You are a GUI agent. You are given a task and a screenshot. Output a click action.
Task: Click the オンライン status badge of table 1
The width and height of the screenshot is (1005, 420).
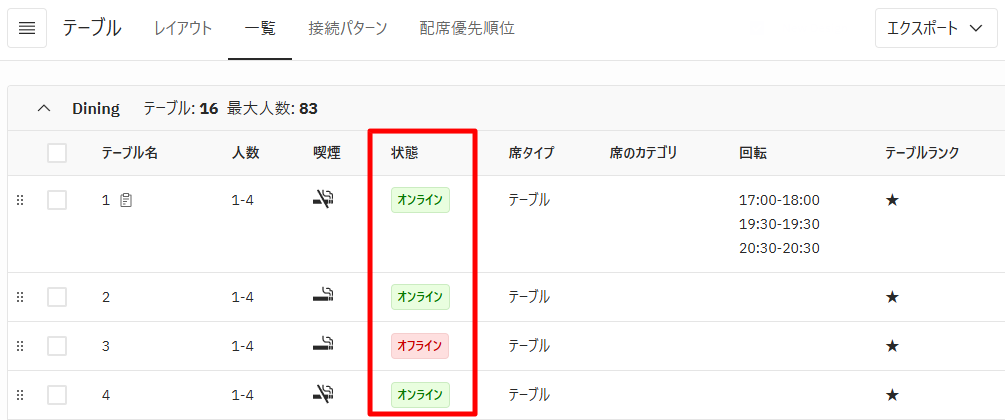pyautogui.click(x=420, y=200)
